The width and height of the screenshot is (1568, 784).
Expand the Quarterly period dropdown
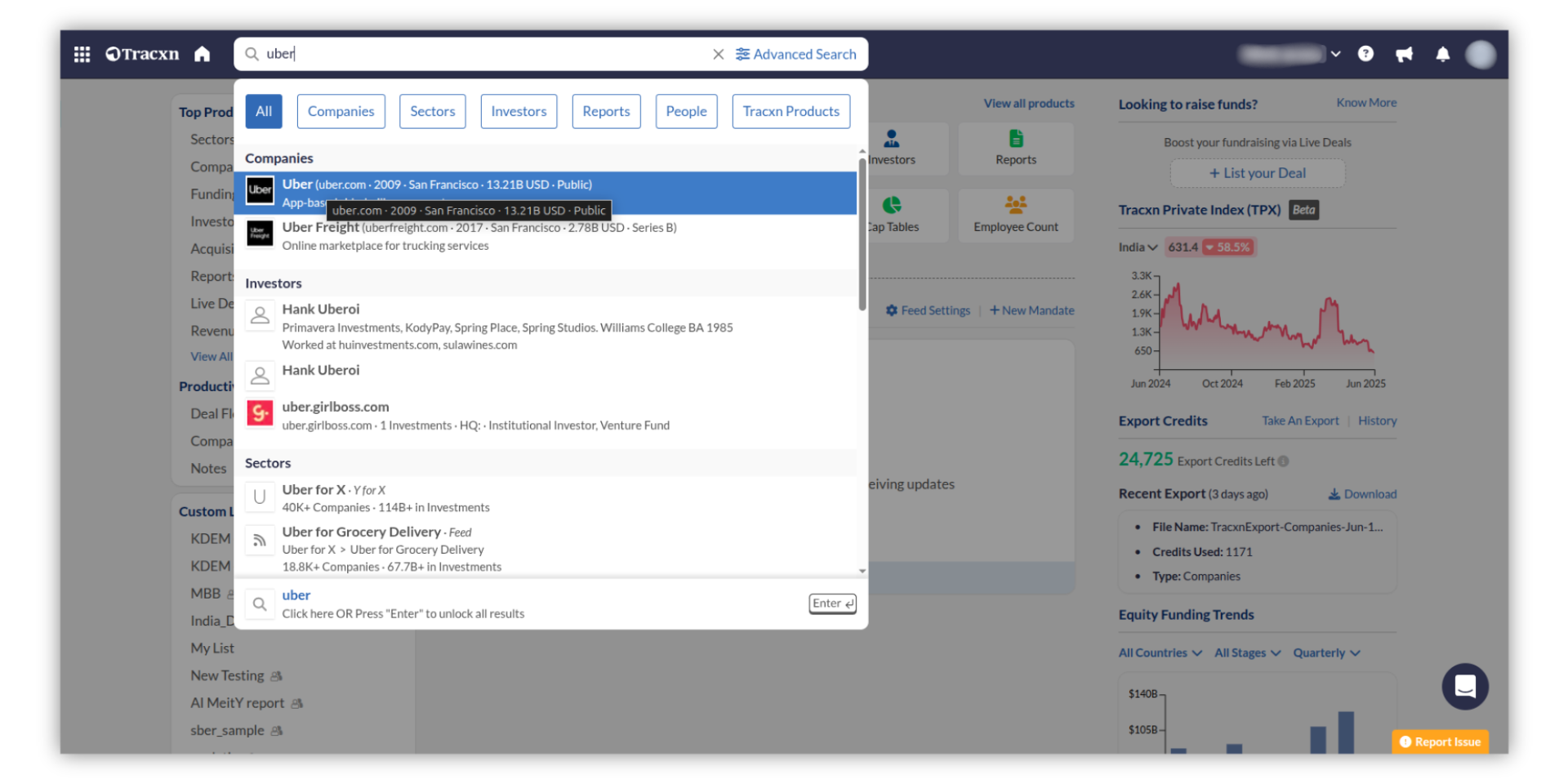point(1325,653)
